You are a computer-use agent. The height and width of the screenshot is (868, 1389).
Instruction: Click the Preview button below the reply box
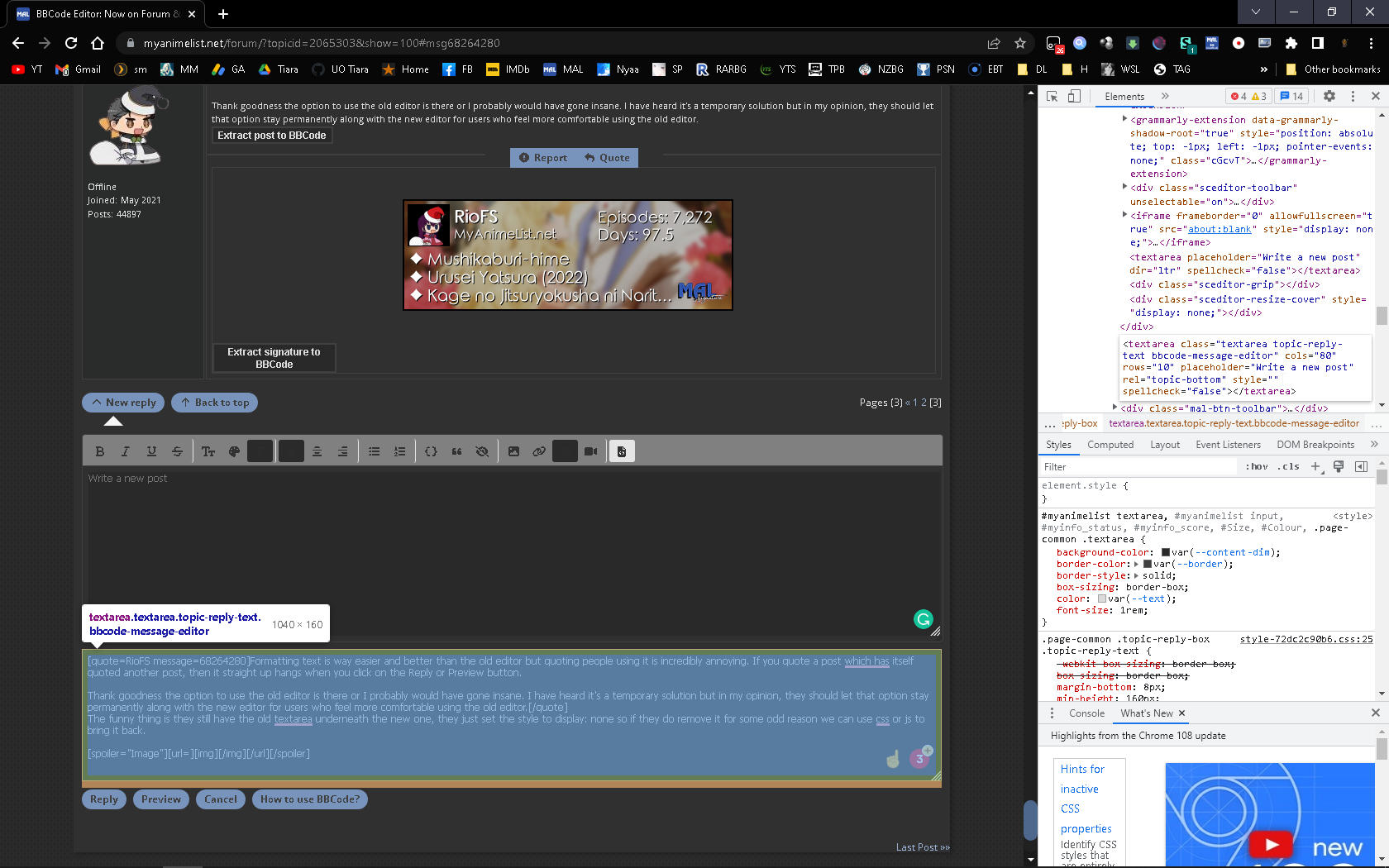coord(160,799)
